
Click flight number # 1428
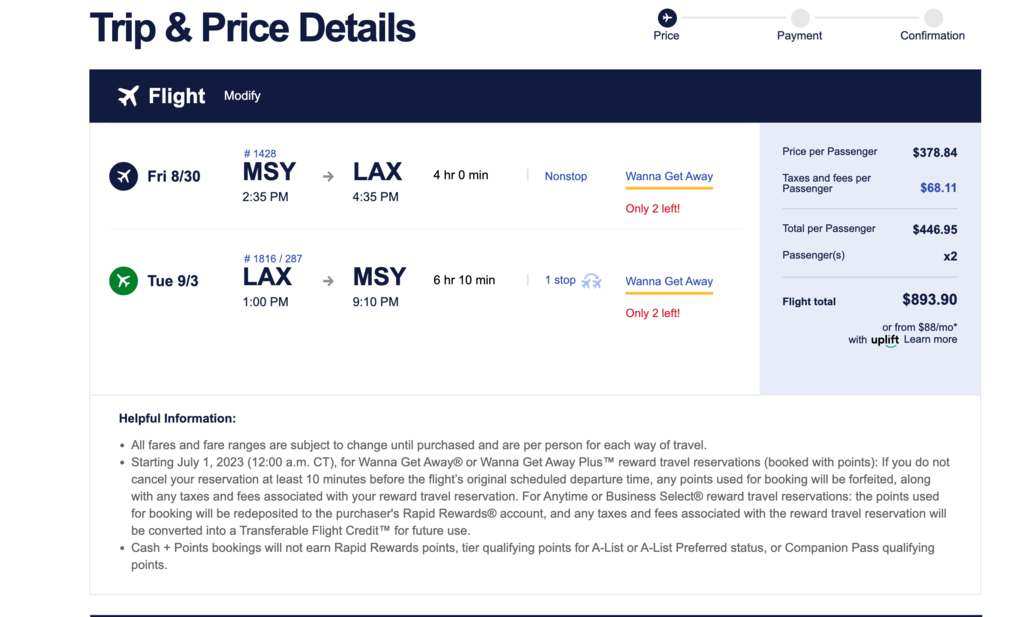(260, 153)
